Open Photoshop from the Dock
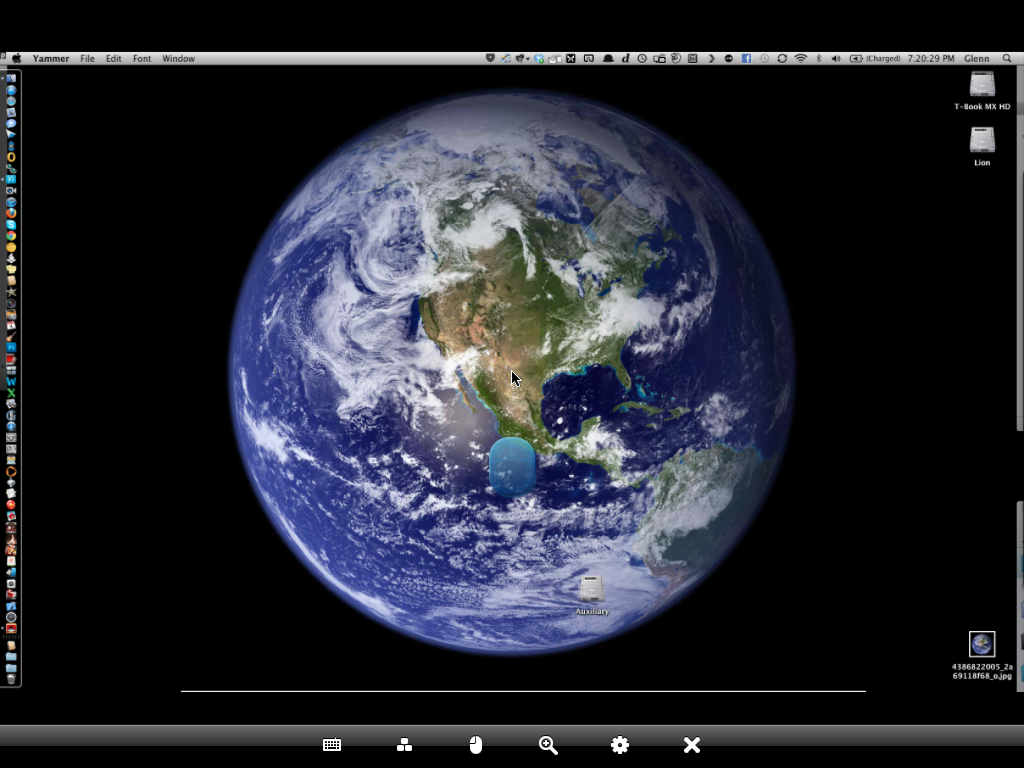 pyautogui.click(x=11, y=347)
